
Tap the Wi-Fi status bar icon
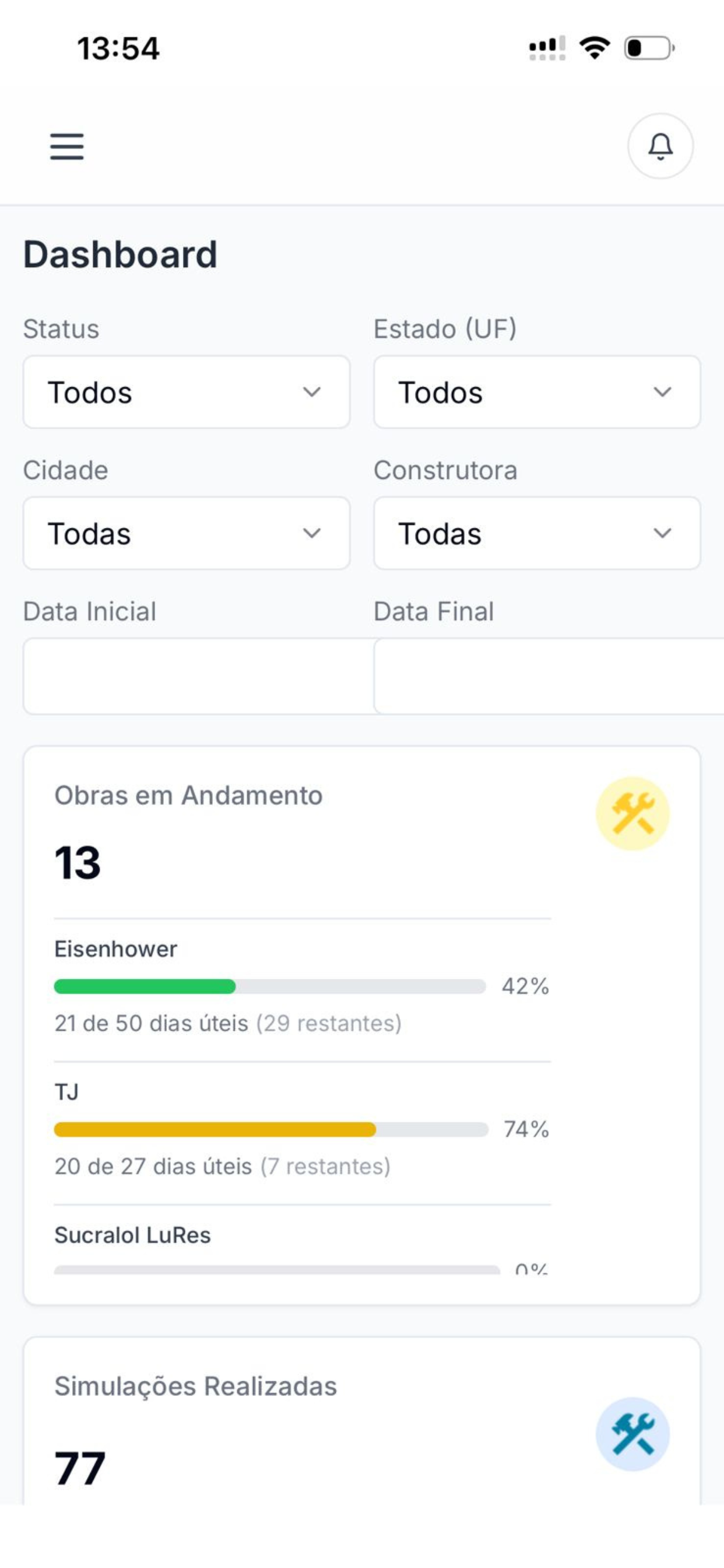tap(595, 47)
